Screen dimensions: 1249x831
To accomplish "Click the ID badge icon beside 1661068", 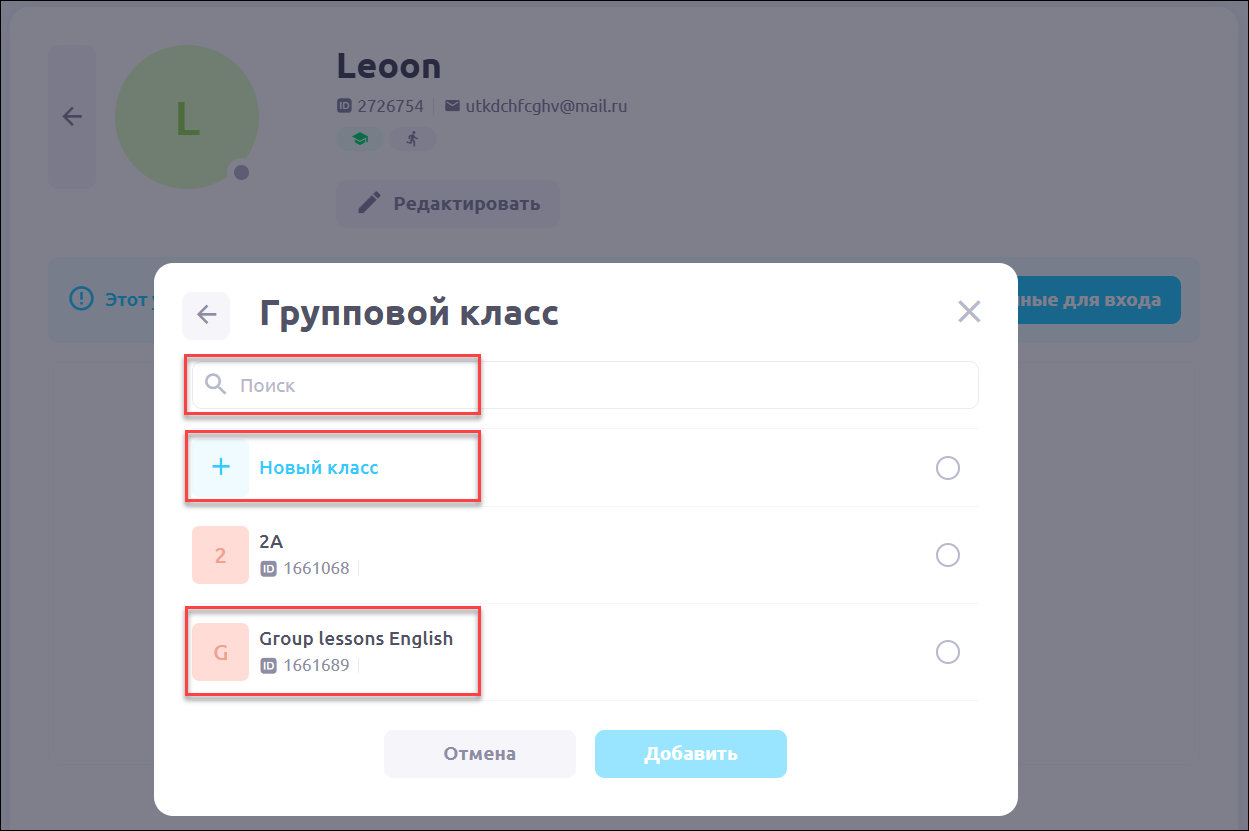I will (x=268, y=569).
